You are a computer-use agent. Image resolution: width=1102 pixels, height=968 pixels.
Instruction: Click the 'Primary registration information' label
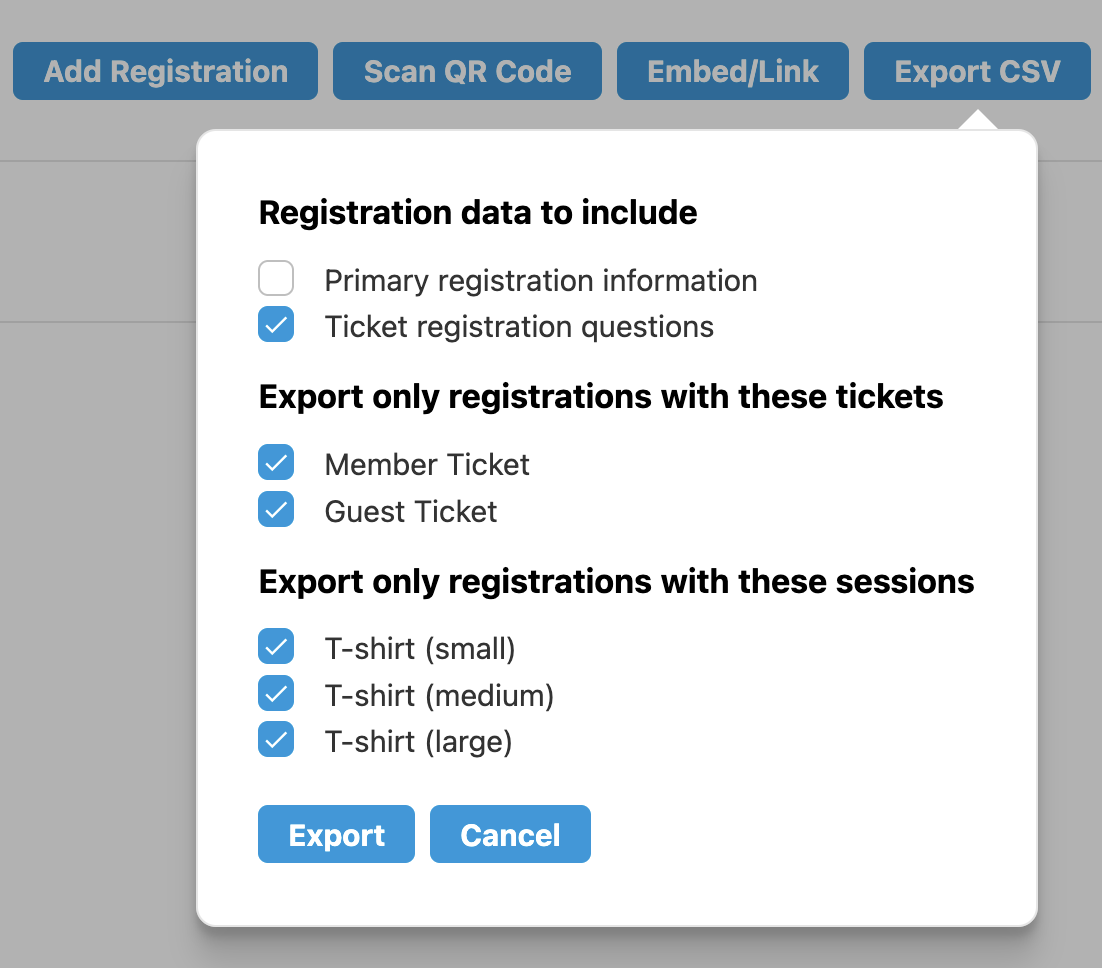click(x=541, y=281)
